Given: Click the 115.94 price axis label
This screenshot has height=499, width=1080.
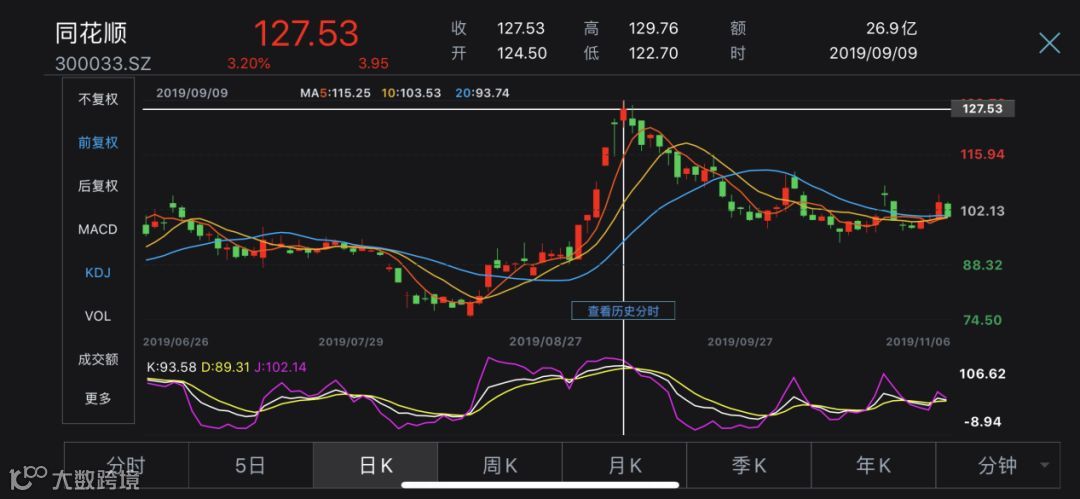Looking at the screenshot, I should [x=982, y=154].
